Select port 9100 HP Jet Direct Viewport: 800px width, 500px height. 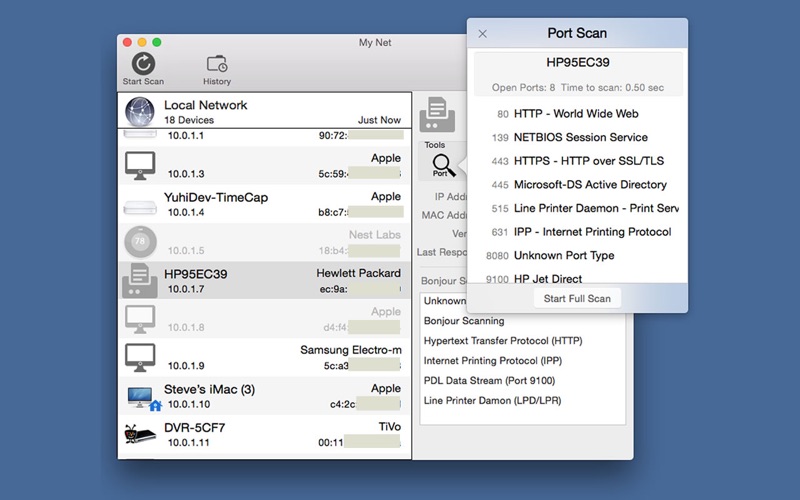pos(577,279)
